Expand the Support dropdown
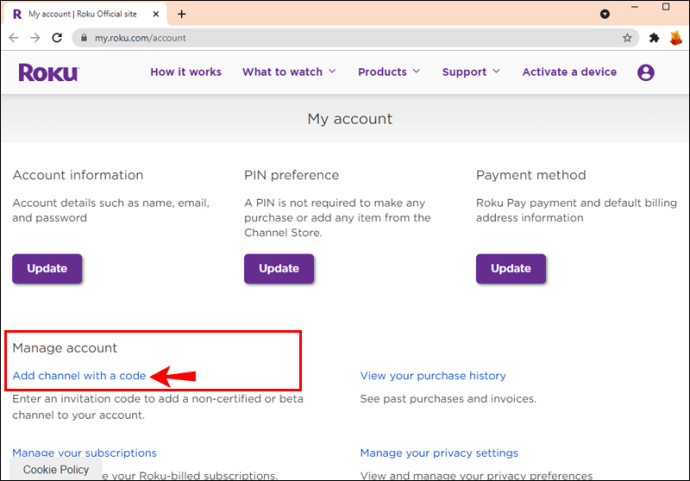The image size is (690, 481). [x=471, y=72]
